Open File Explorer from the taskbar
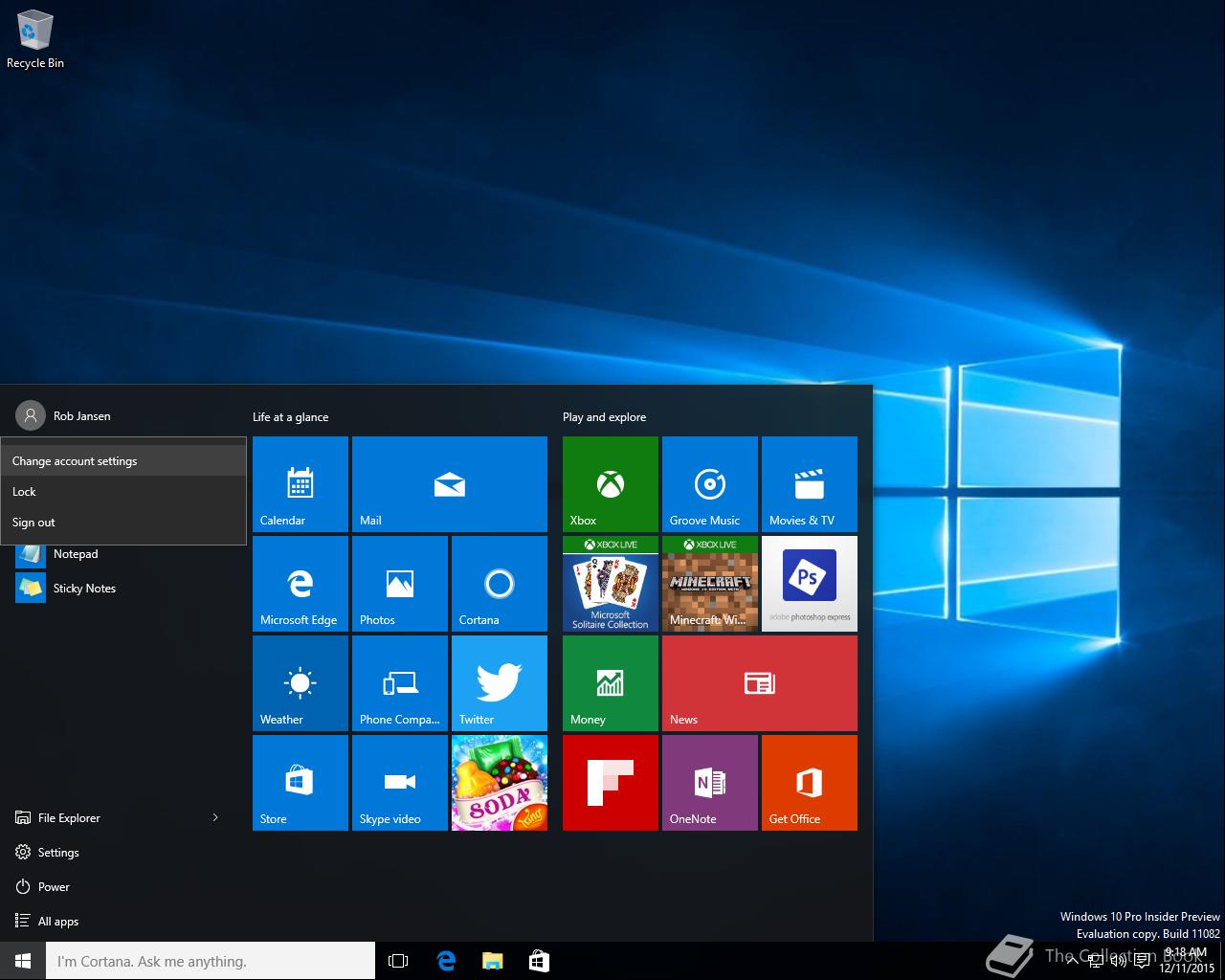The height and width of the screenshot is (980, 1225). [492, 961]
